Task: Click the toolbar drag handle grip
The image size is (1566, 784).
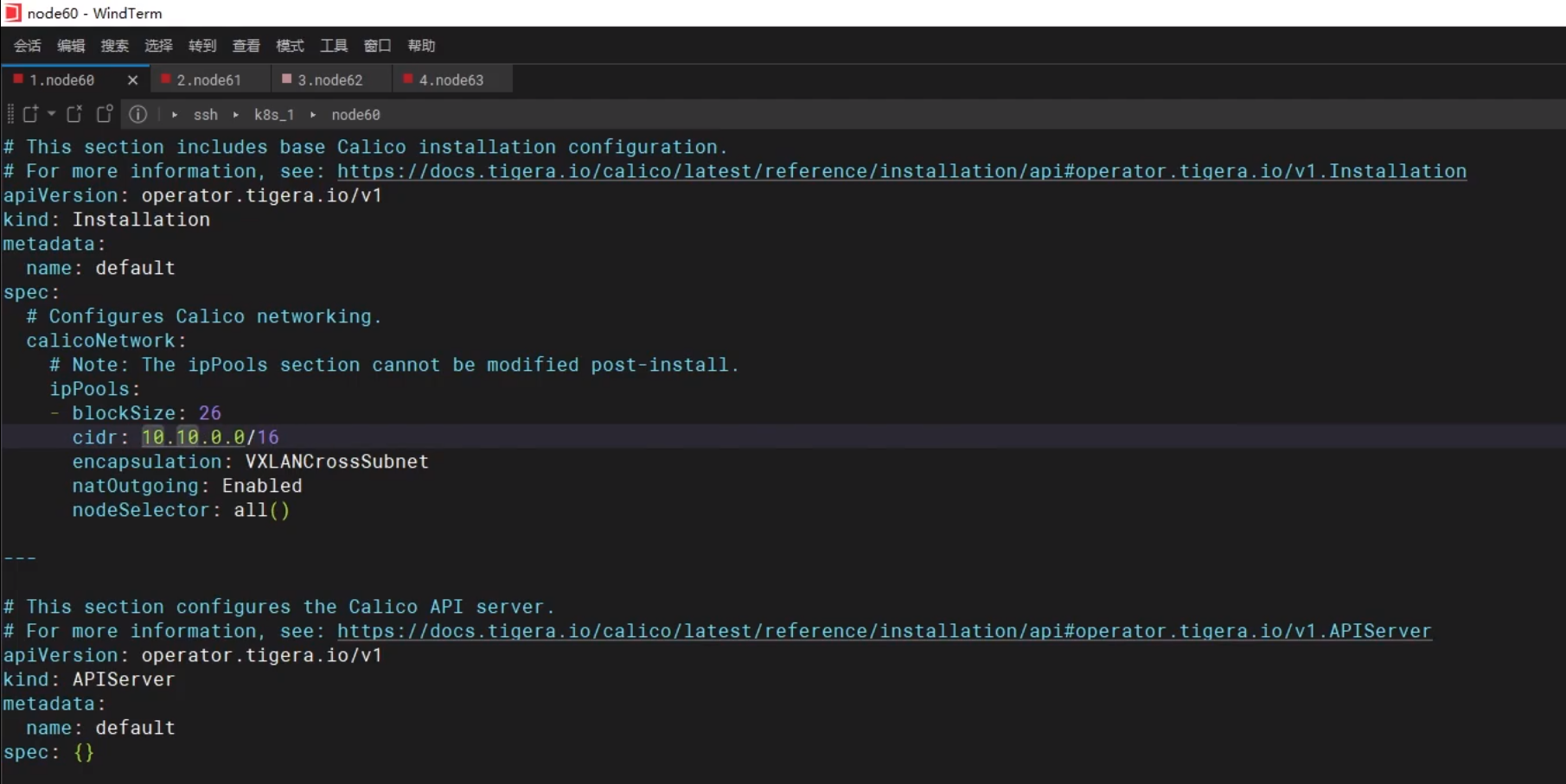Action: click(x=10, y=114)
